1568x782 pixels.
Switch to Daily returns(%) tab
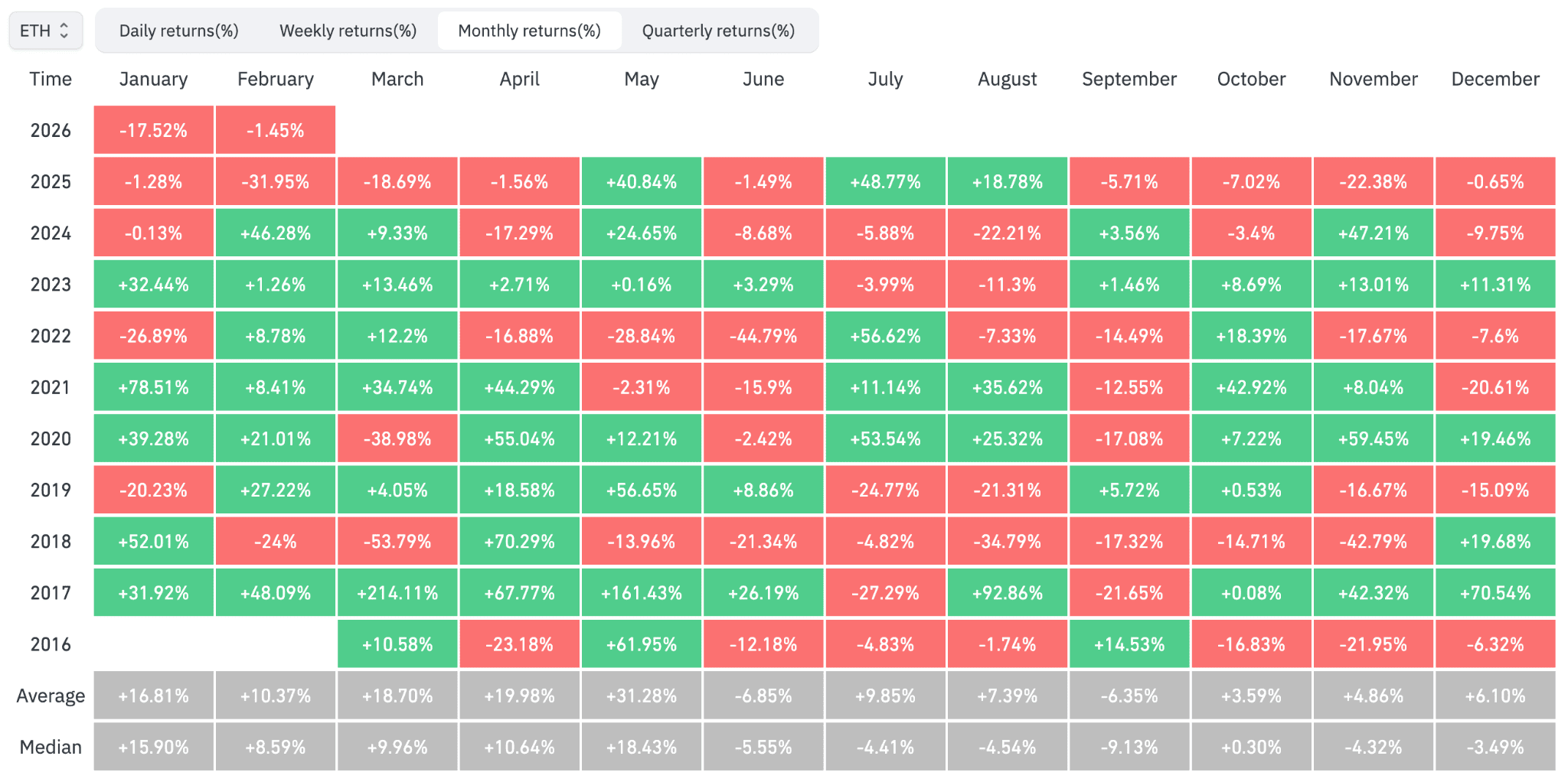[178, 31]
